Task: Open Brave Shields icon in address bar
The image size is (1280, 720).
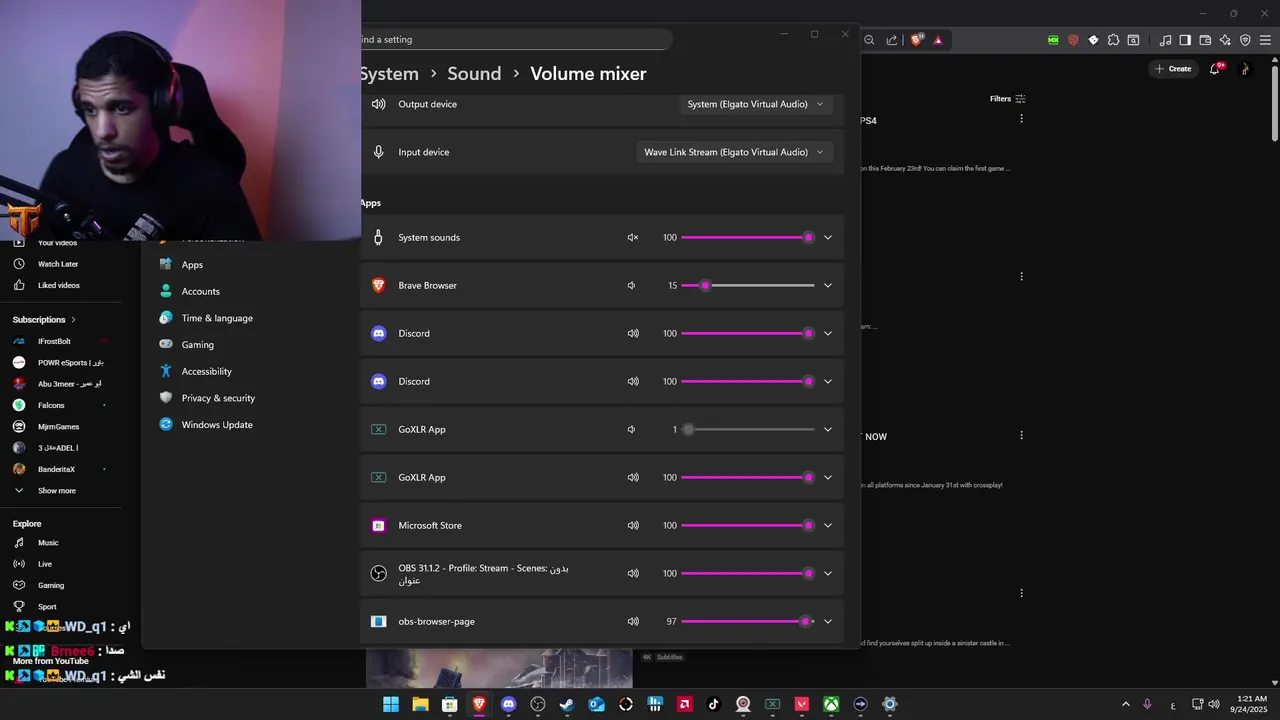Action: point(916,40)
